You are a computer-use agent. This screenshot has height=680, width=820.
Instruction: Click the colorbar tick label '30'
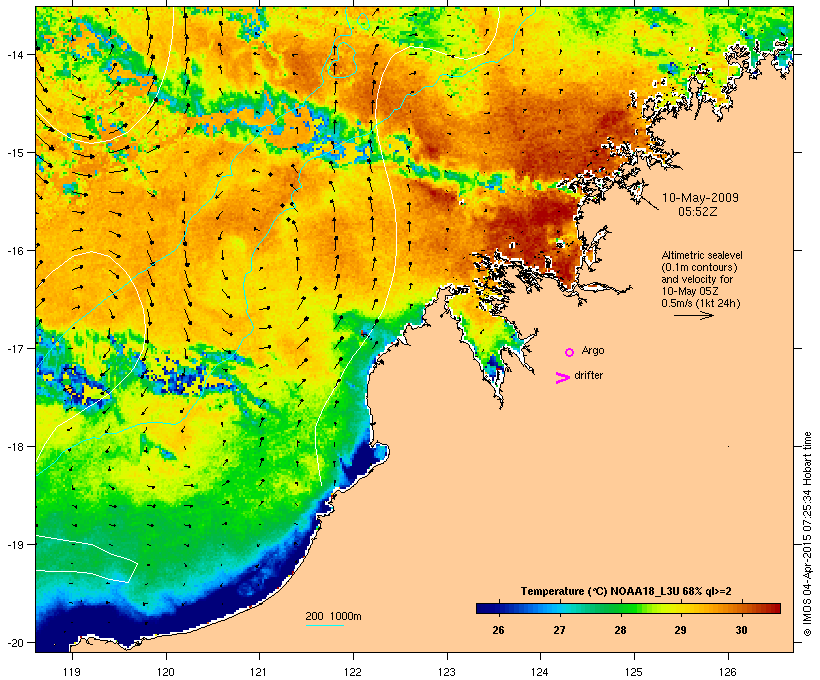click(741, 630)
